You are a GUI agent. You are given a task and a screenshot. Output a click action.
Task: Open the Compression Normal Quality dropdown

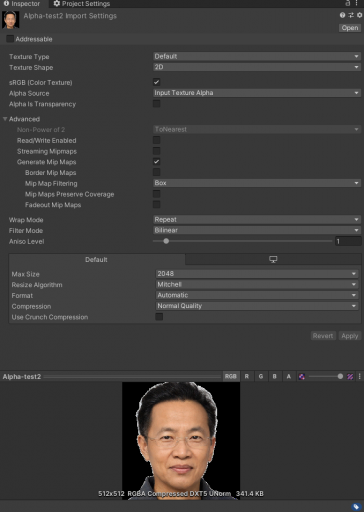tap(257, 306)
